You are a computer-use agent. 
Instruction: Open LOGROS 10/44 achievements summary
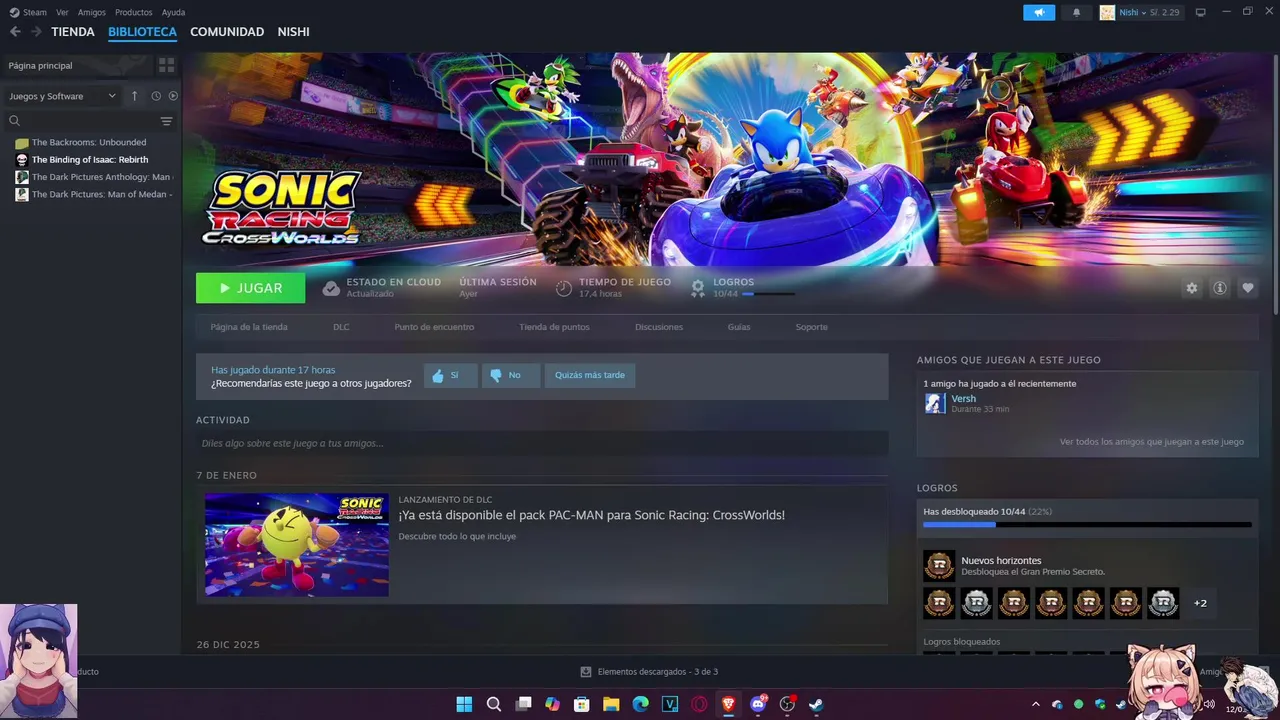[x=745, y=288]
